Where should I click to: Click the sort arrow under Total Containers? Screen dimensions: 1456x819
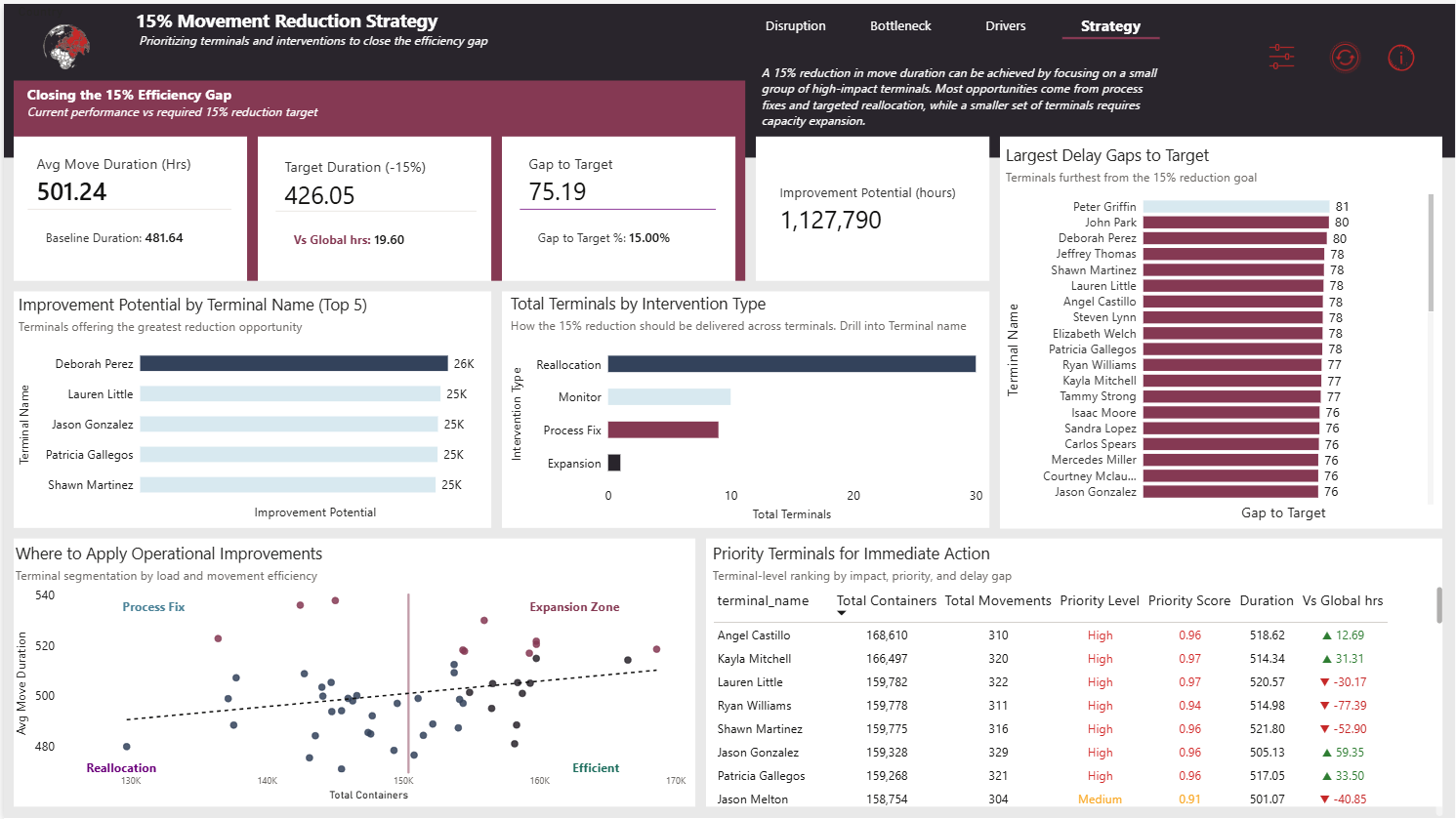tap(842, 613)
